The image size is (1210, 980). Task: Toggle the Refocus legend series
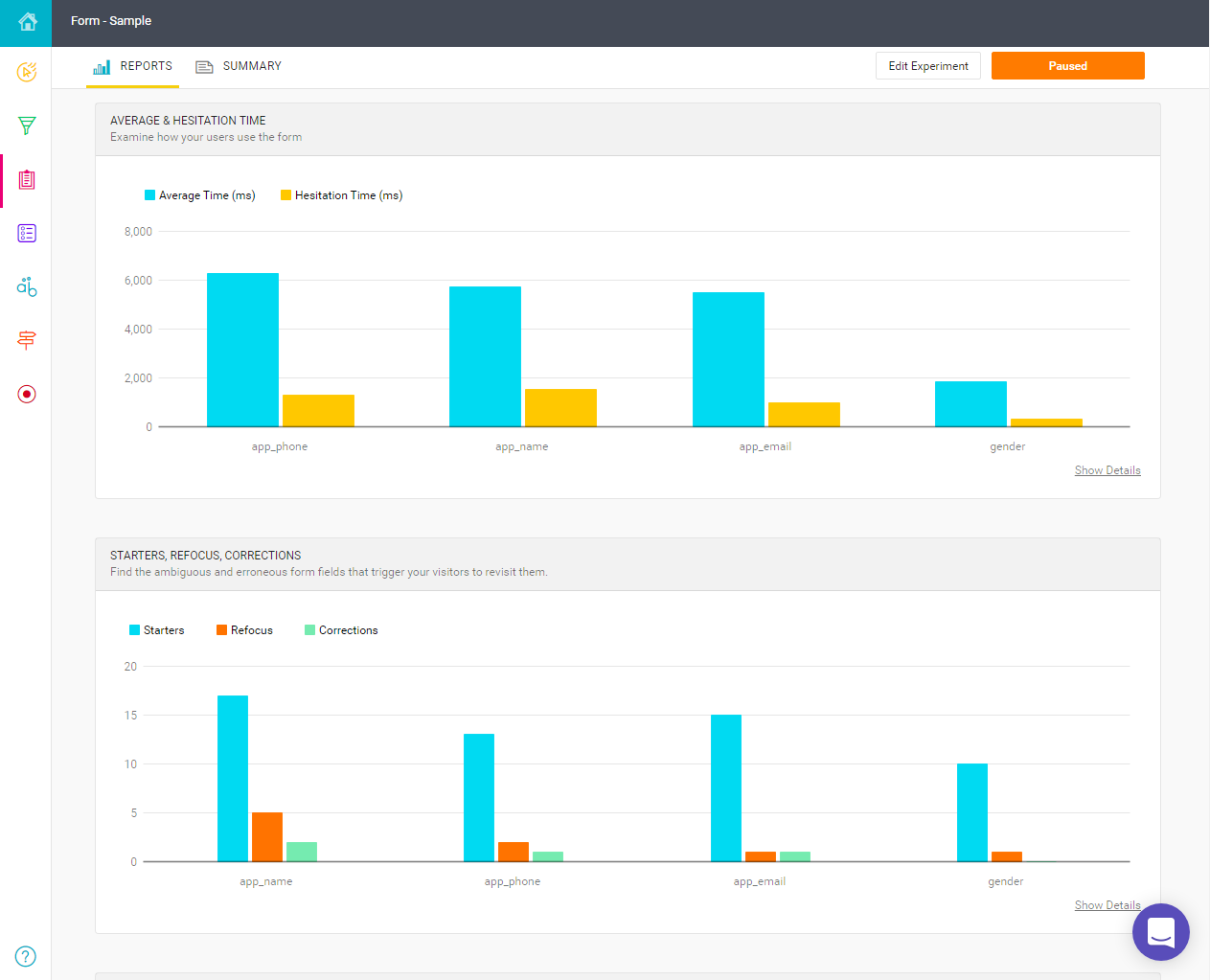(x=245, y=630)
